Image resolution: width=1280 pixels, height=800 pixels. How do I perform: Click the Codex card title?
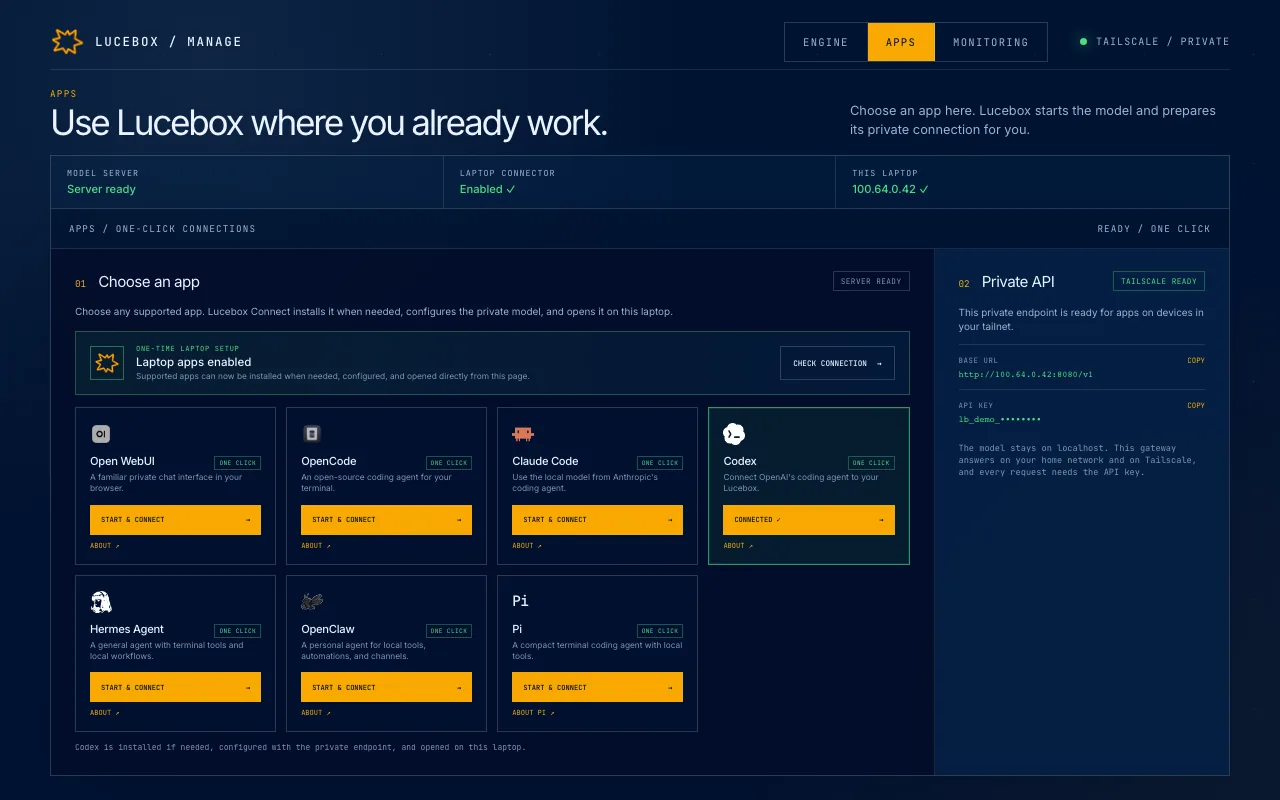(x=740, y=461)
